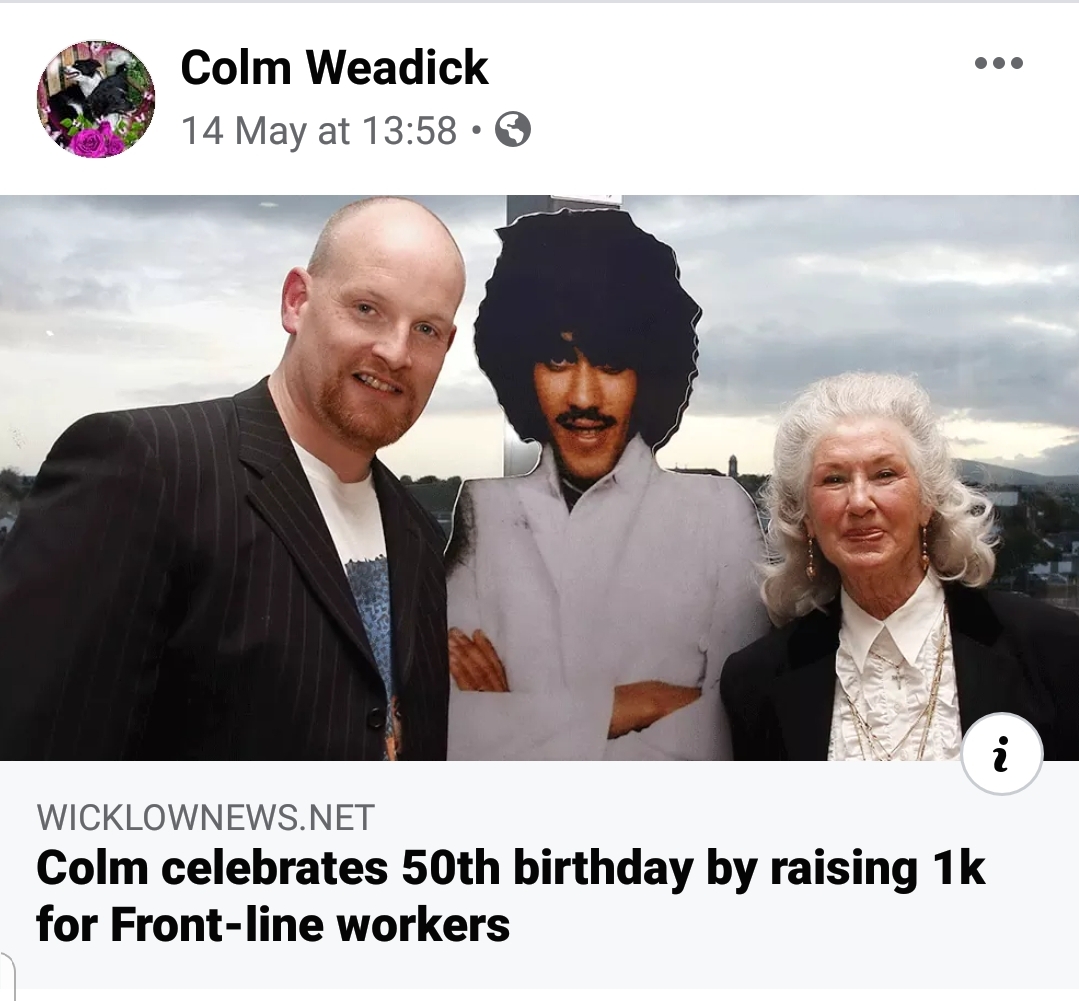The image size is (1079, 1001).
Task: Click the partial rounded icon at bottom left
Action: 7,976
